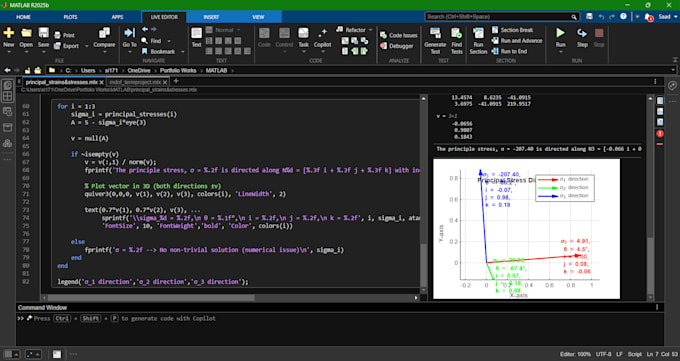Click the Go To icon
Image resolution: width=680 pixels, height=361 pixels.
pos(129,33)
